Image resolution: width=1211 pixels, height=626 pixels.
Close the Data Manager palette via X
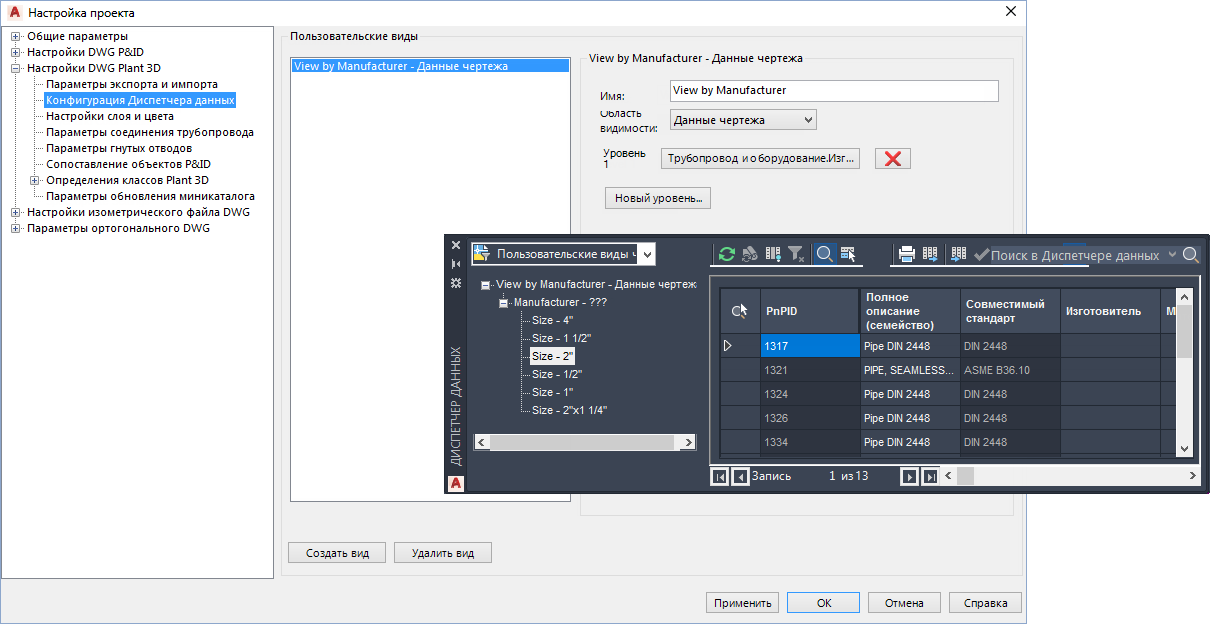click(456, 245)
